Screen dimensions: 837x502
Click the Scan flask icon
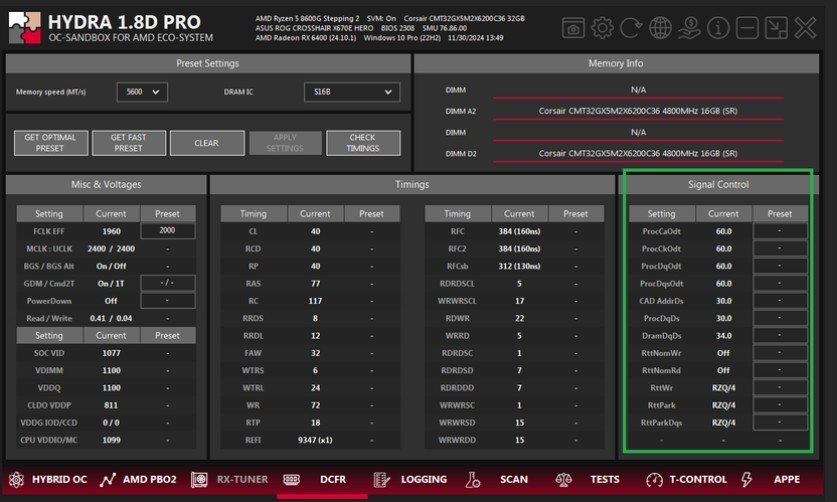point(472,480)
